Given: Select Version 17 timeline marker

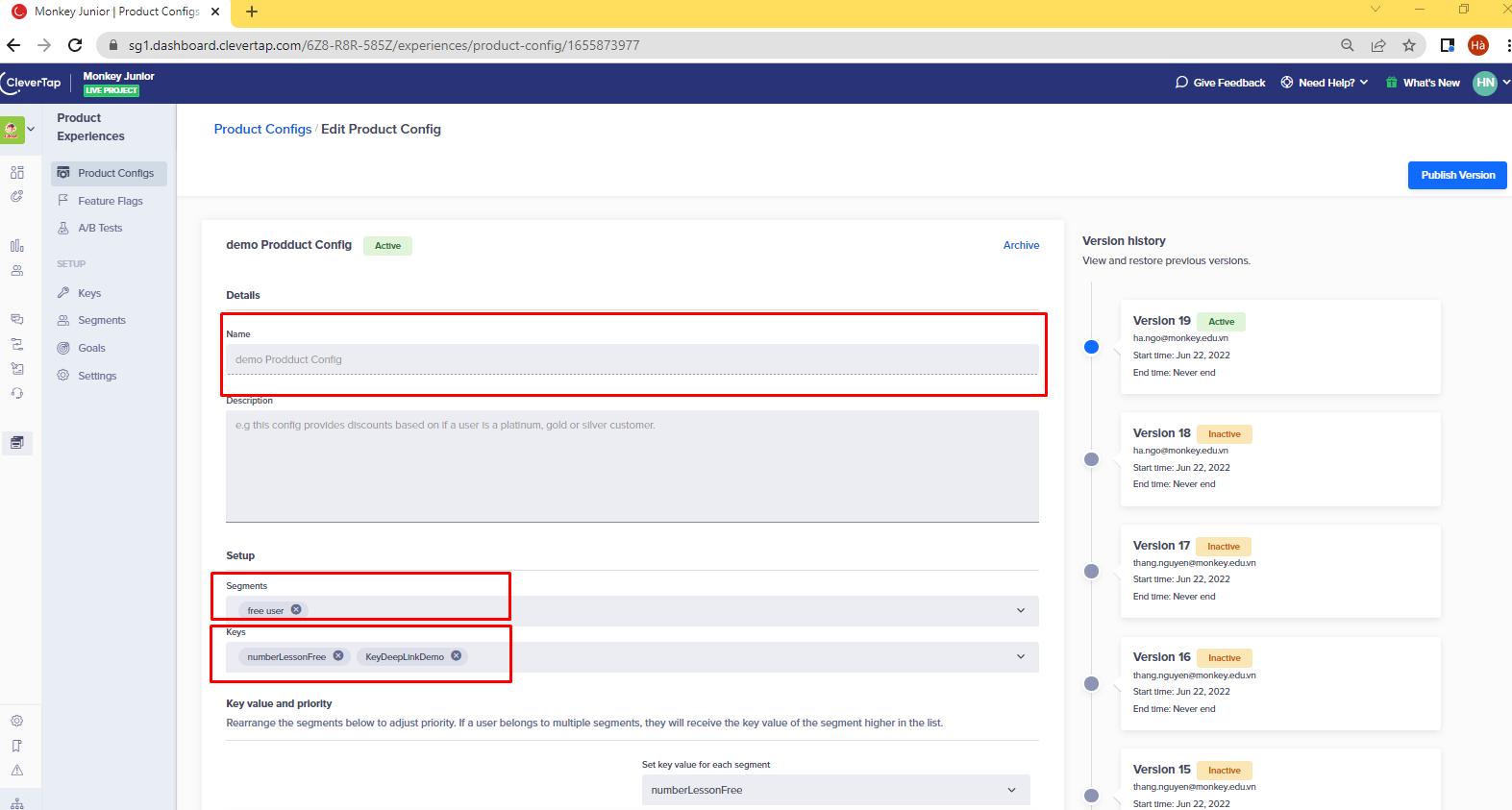Looking at the screenshot, I should 1091,571.
